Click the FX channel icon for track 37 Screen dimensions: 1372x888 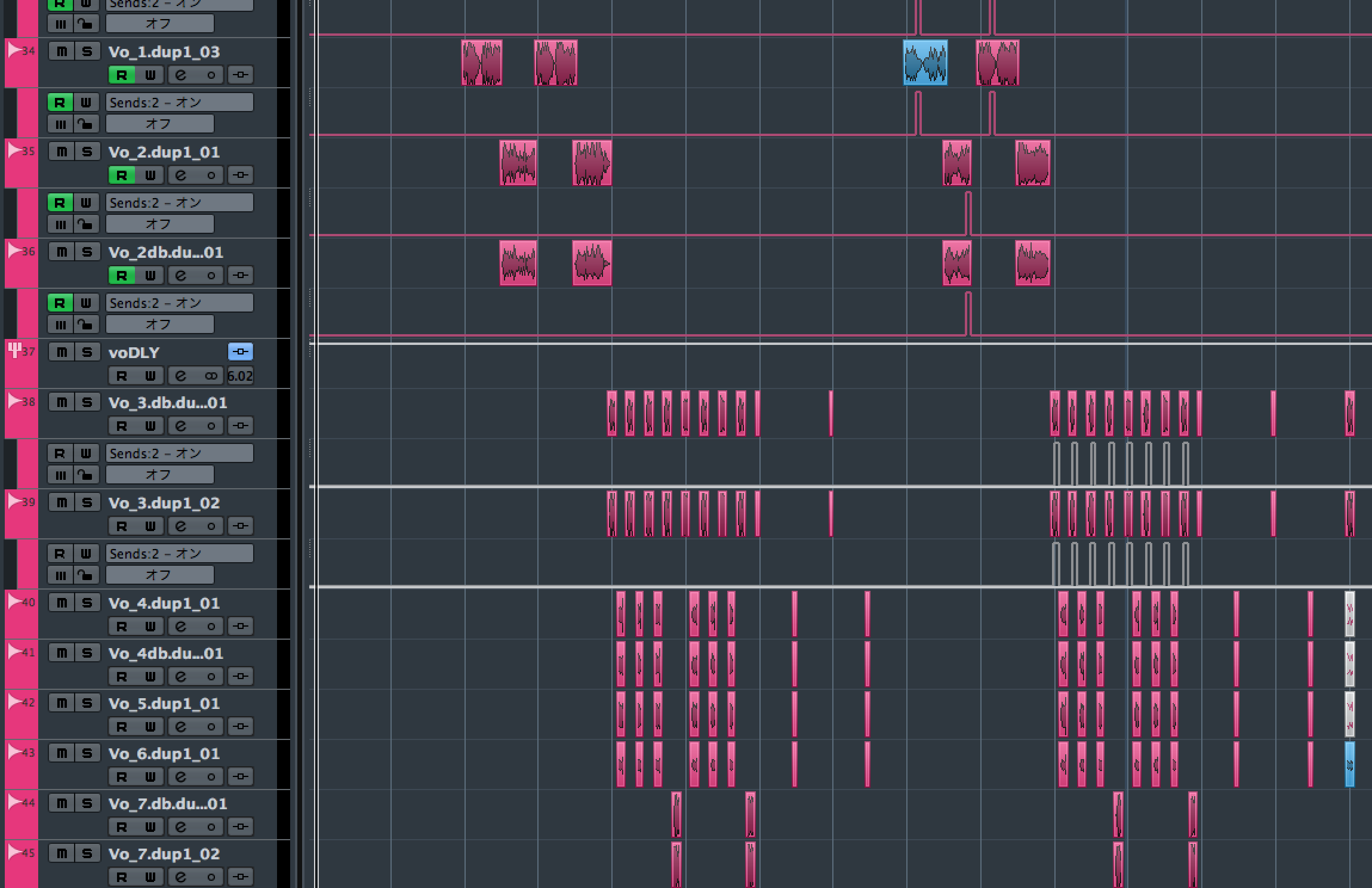click(14, 350)
